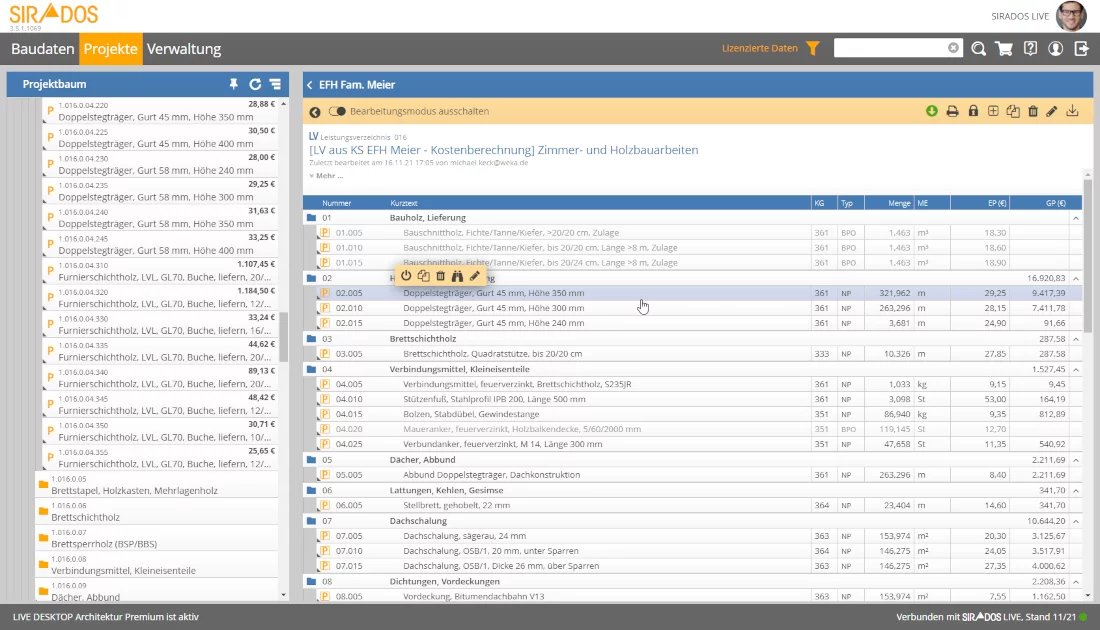Screen dimensions: 1100x630
Task: Click power toggle icon in row popup
Action: click(406, 276)
